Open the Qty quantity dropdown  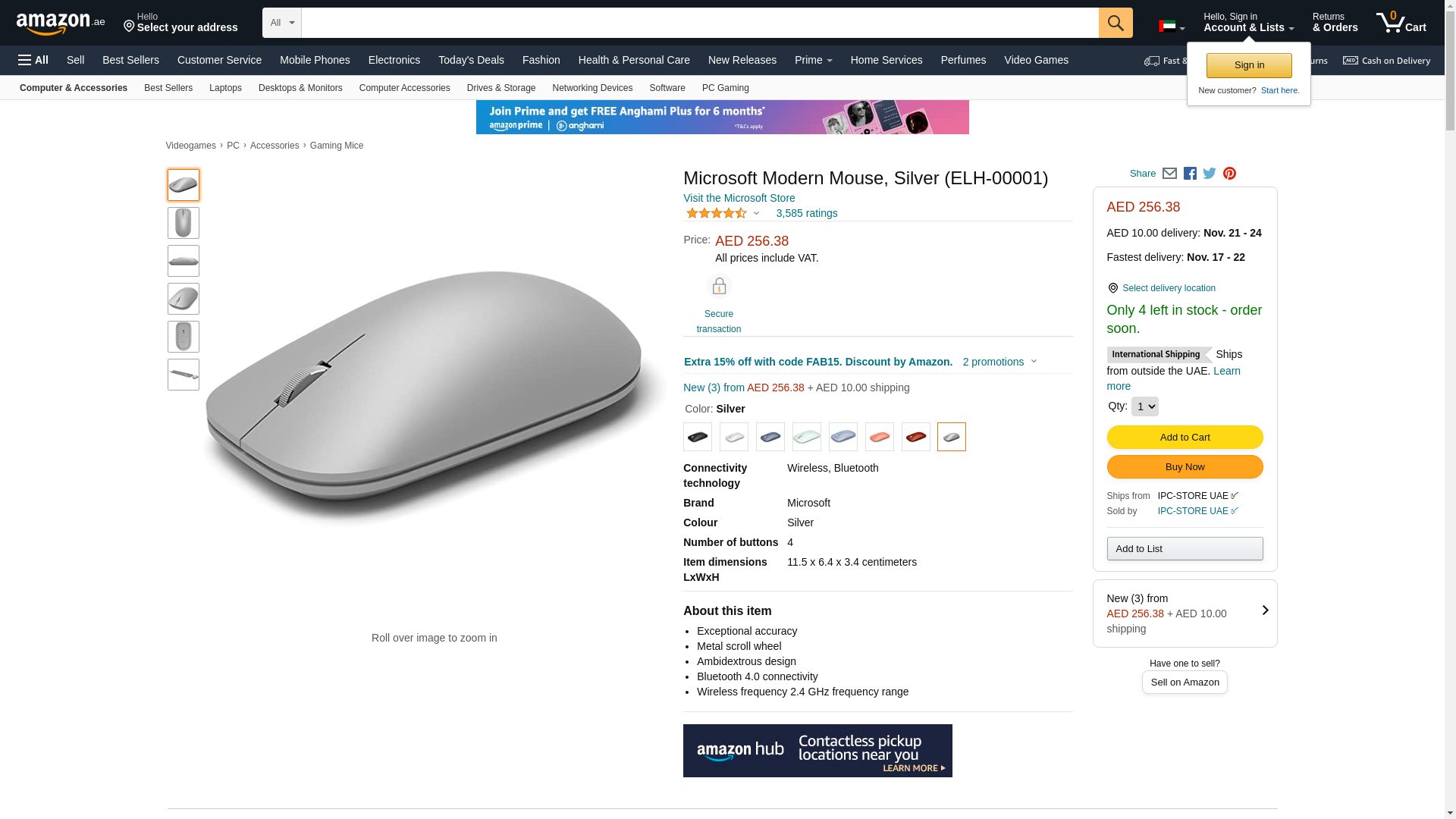coord(1144,406)
